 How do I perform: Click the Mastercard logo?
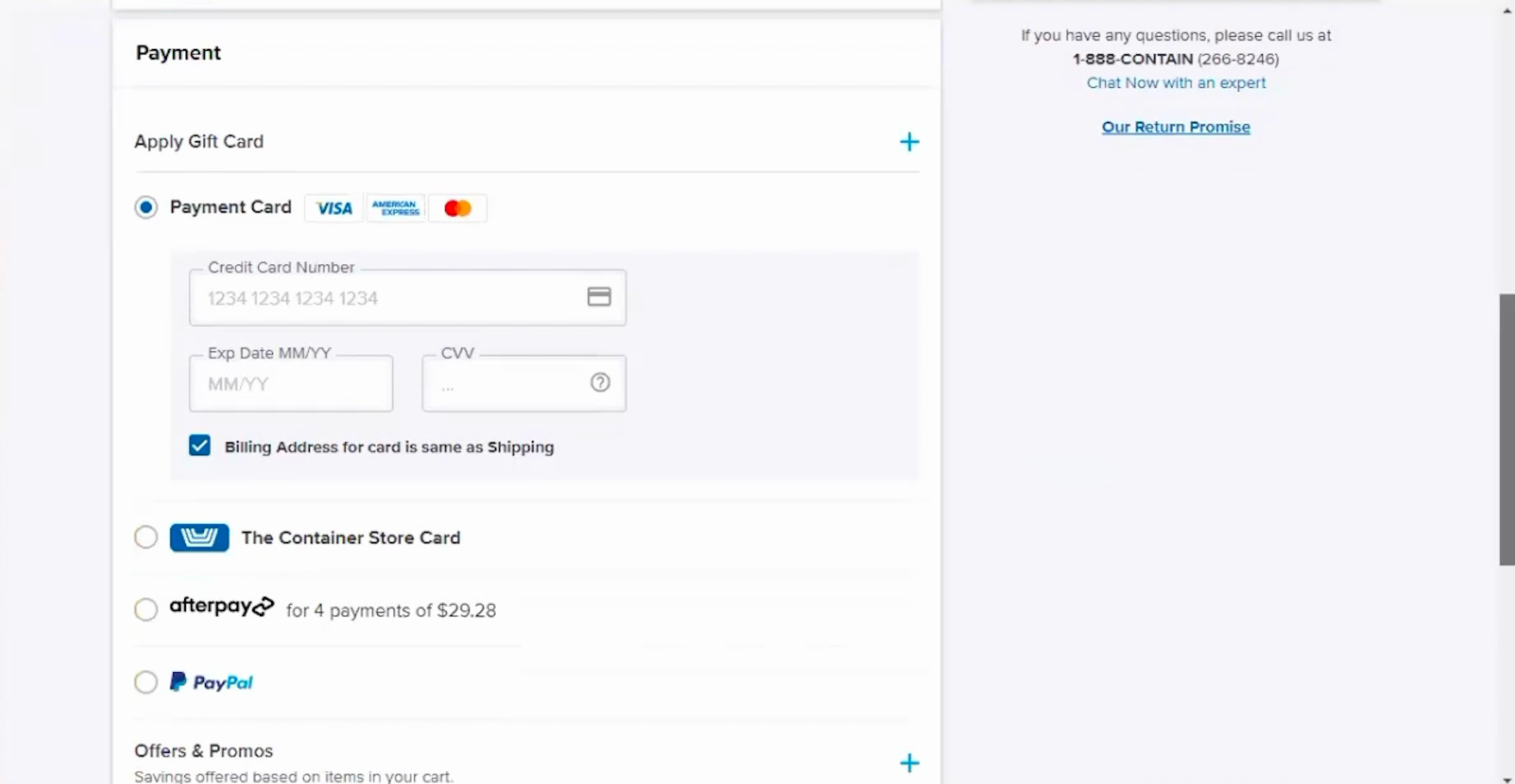click(x=457, y=208)
